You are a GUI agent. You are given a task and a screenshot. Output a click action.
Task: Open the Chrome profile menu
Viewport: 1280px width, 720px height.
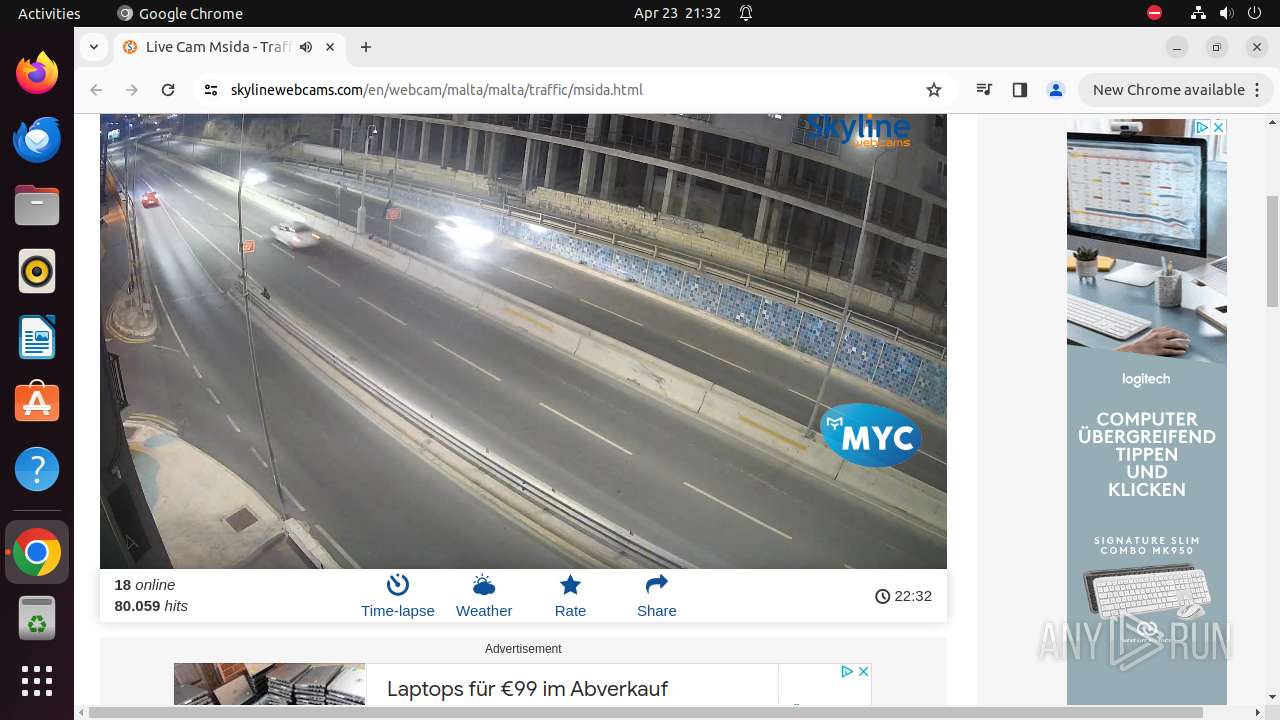click(1056, 90)
